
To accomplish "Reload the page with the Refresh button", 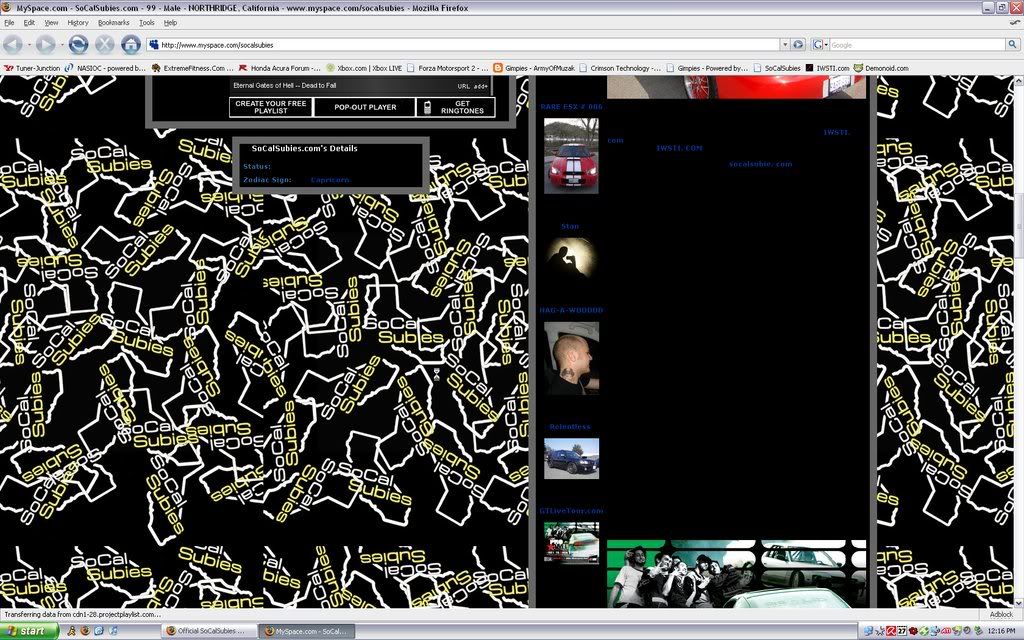I will point(78,44).
